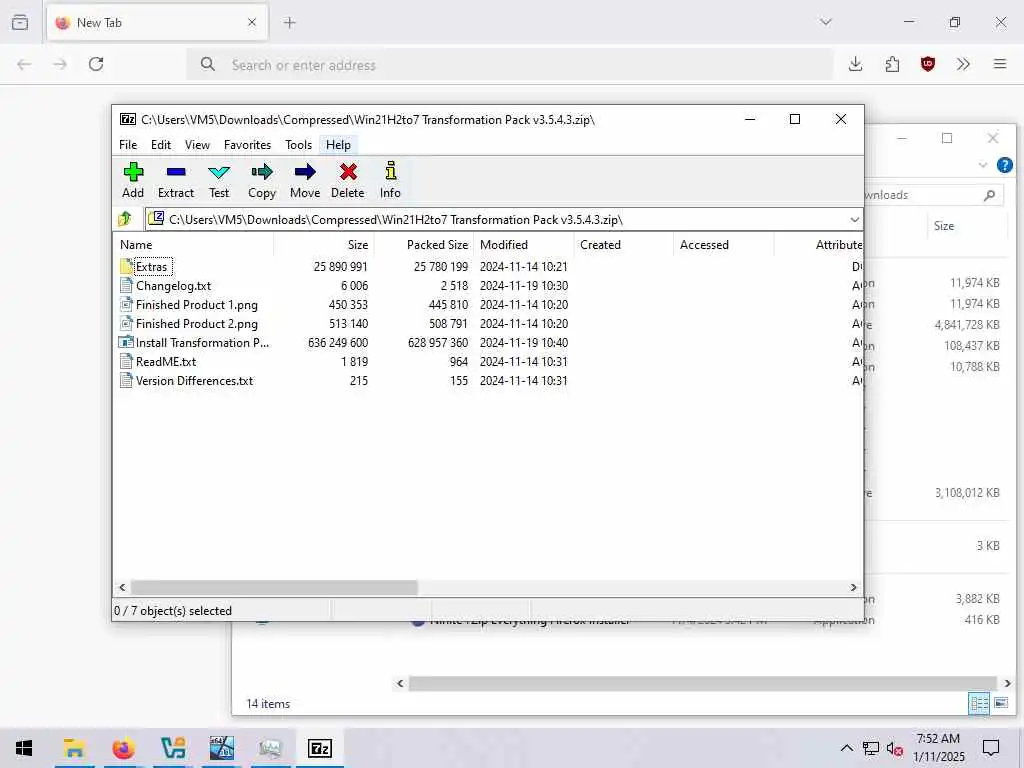
Task: Click the right arrow of 7-Zip scrollbar
Action: 853,588
